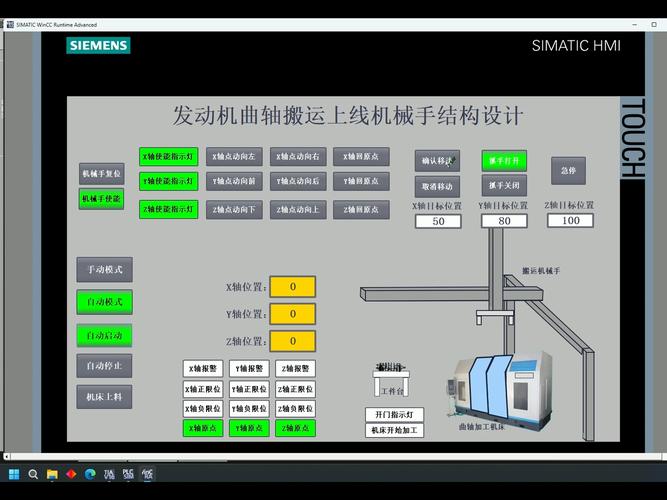Click the scrollbar left arrow
667x500 pixels.
click(6, 457)
